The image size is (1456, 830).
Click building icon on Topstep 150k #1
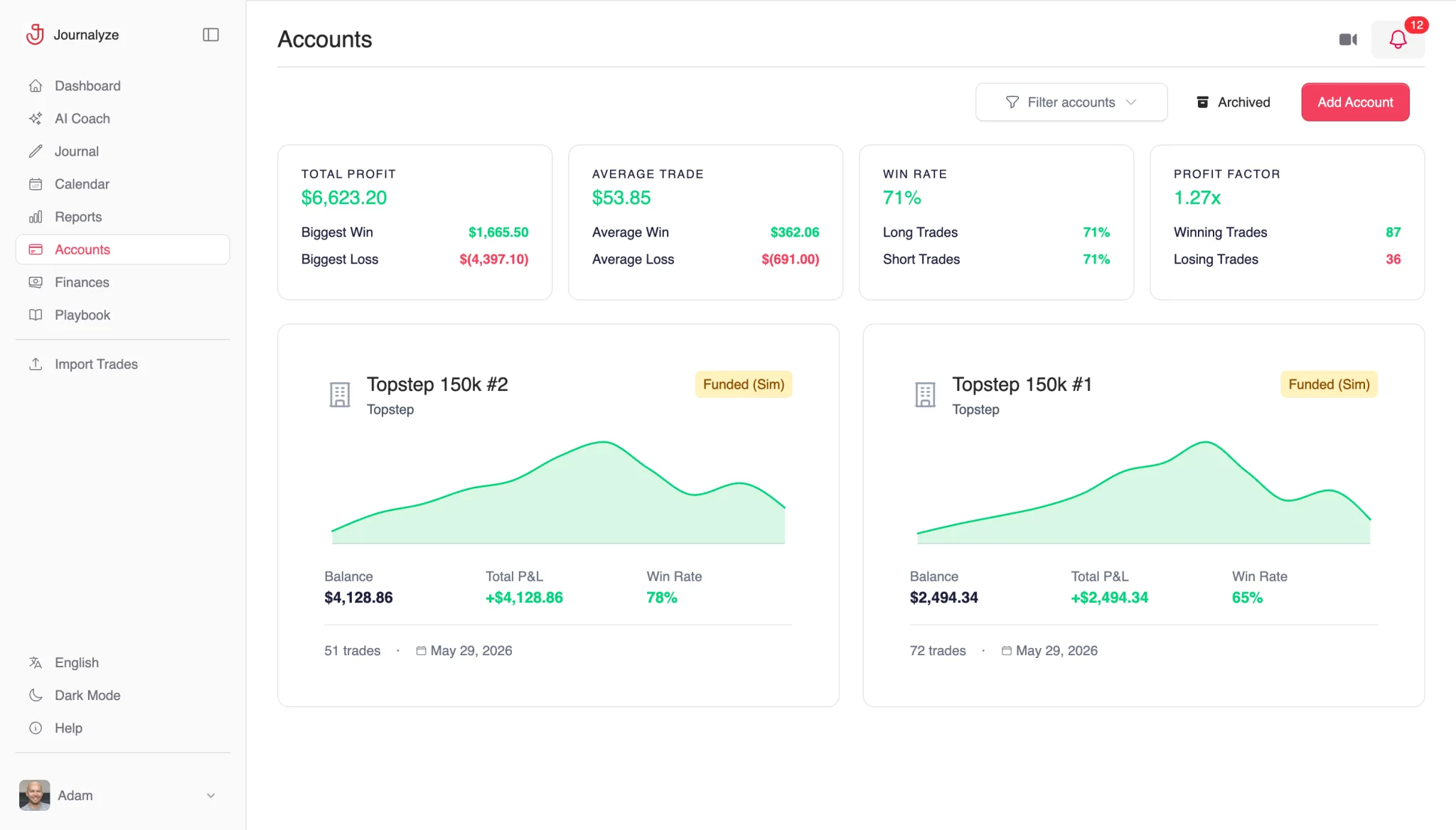coord(925,394)
